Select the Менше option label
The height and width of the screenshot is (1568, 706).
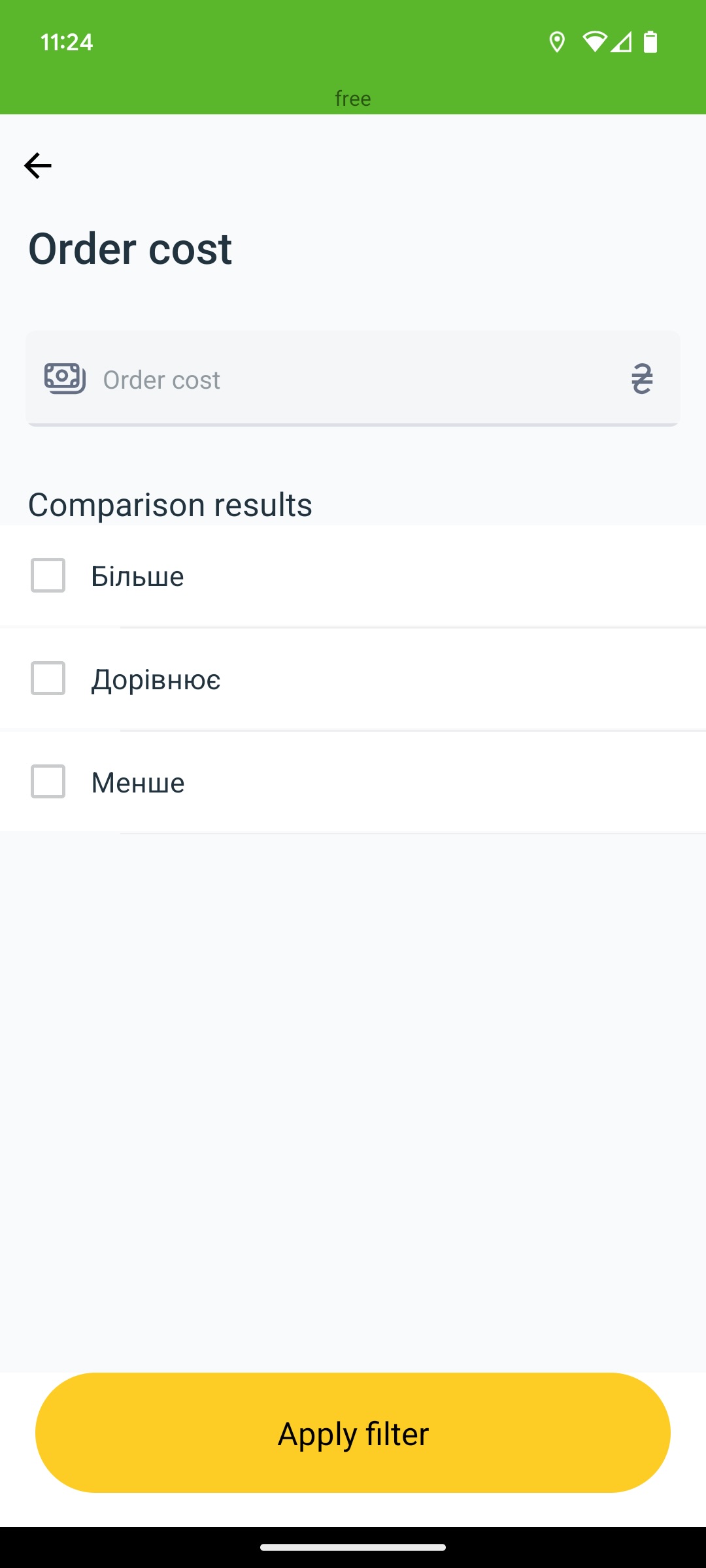point(138,783)
